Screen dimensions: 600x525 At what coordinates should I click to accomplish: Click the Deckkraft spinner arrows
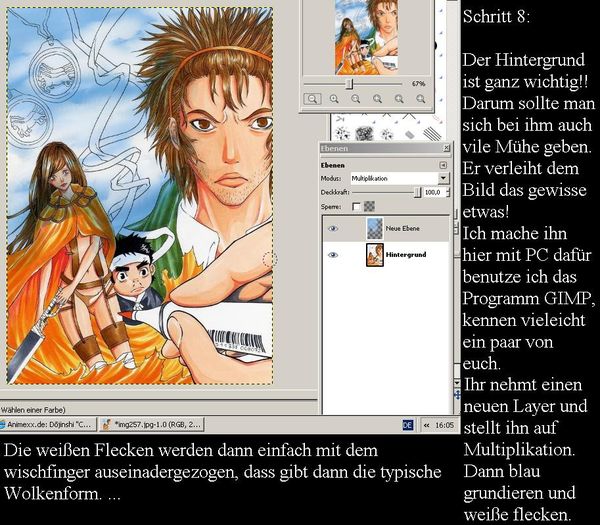point(448,192)
